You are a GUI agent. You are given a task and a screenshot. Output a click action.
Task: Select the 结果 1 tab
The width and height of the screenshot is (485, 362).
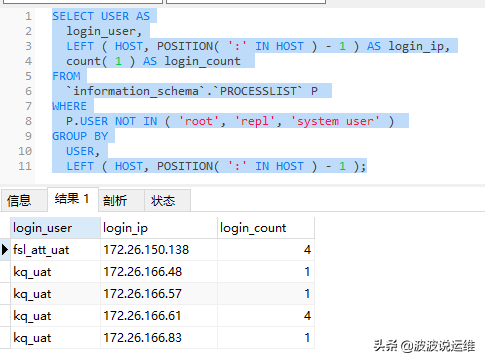click(x=73, y=199)
